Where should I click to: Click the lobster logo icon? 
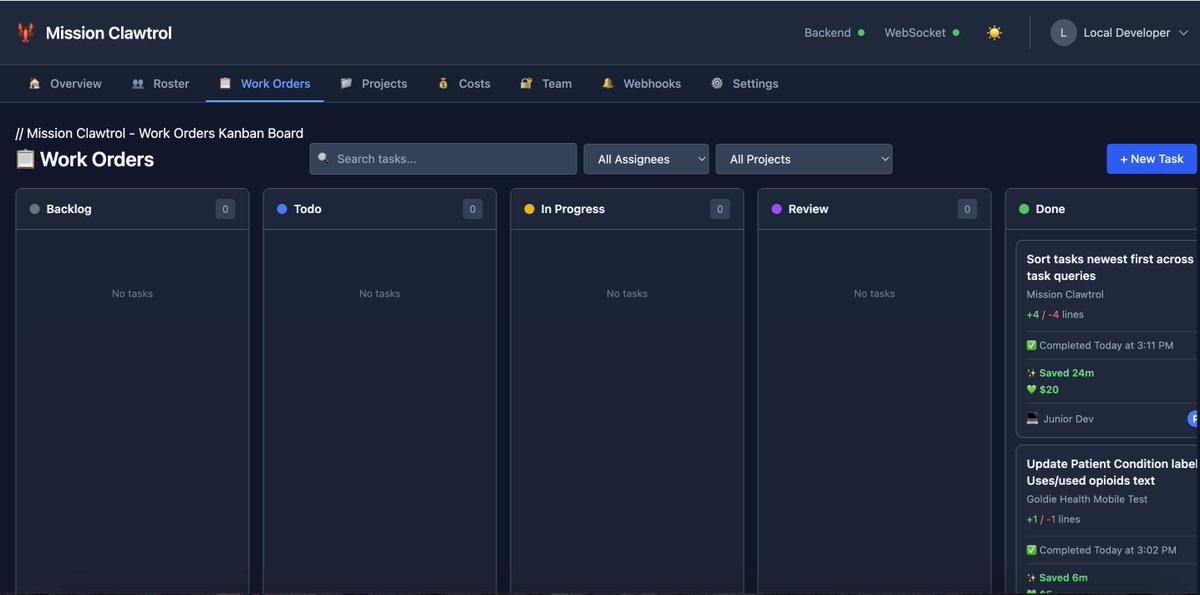tap(26, 33)
